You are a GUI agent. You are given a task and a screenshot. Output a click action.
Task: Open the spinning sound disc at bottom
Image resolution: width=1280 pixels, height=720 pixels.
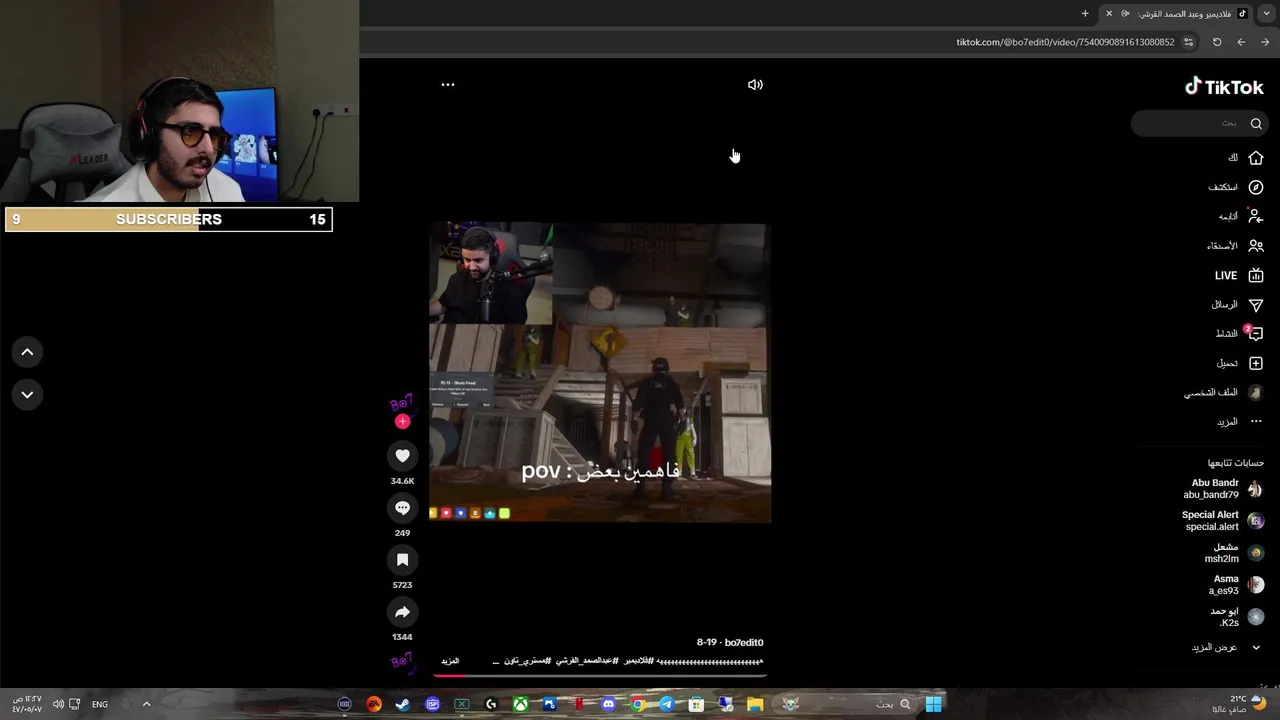pyautogui.click(x=401, y=661)
